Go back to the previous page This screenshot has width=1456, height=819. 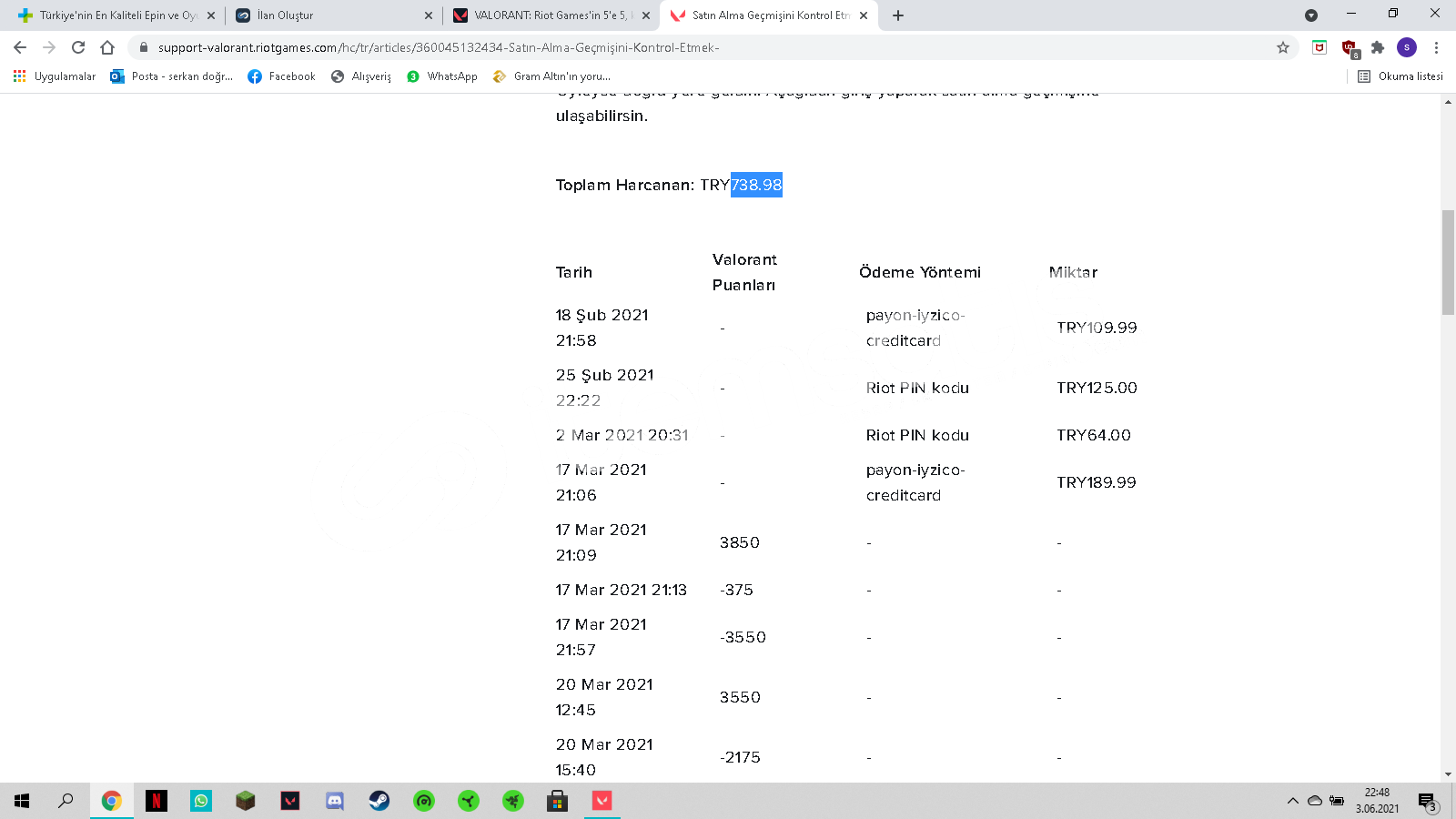point(20,47)
